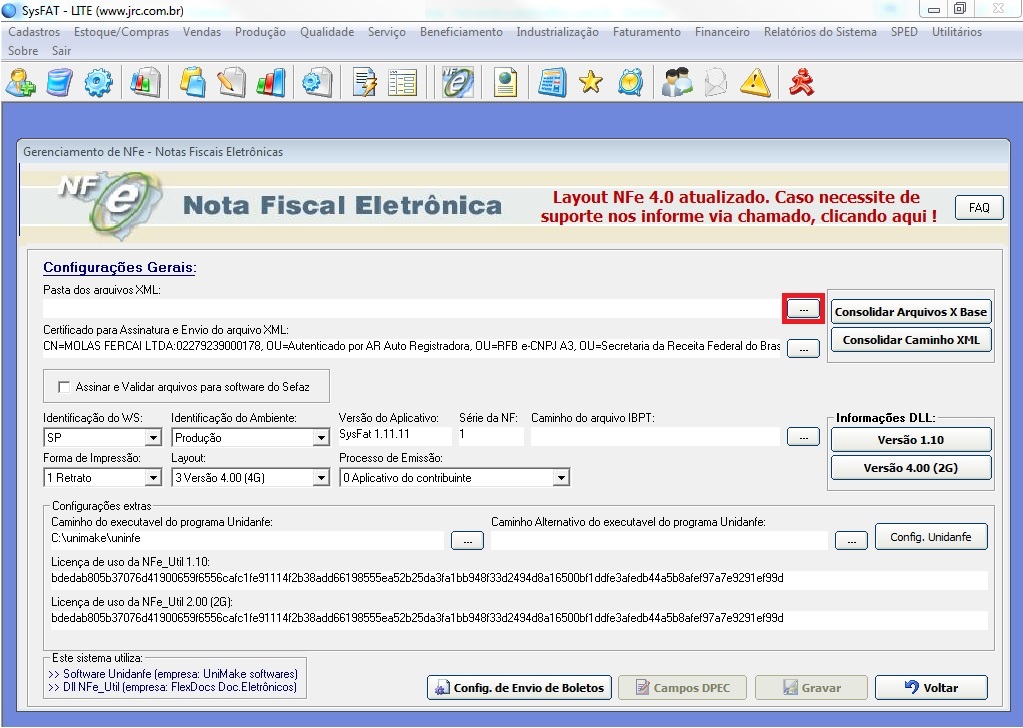Screen dimensions: 1023x728
Task: Open the Estoque/Compras menu
Action: click(x=121, y=32)
